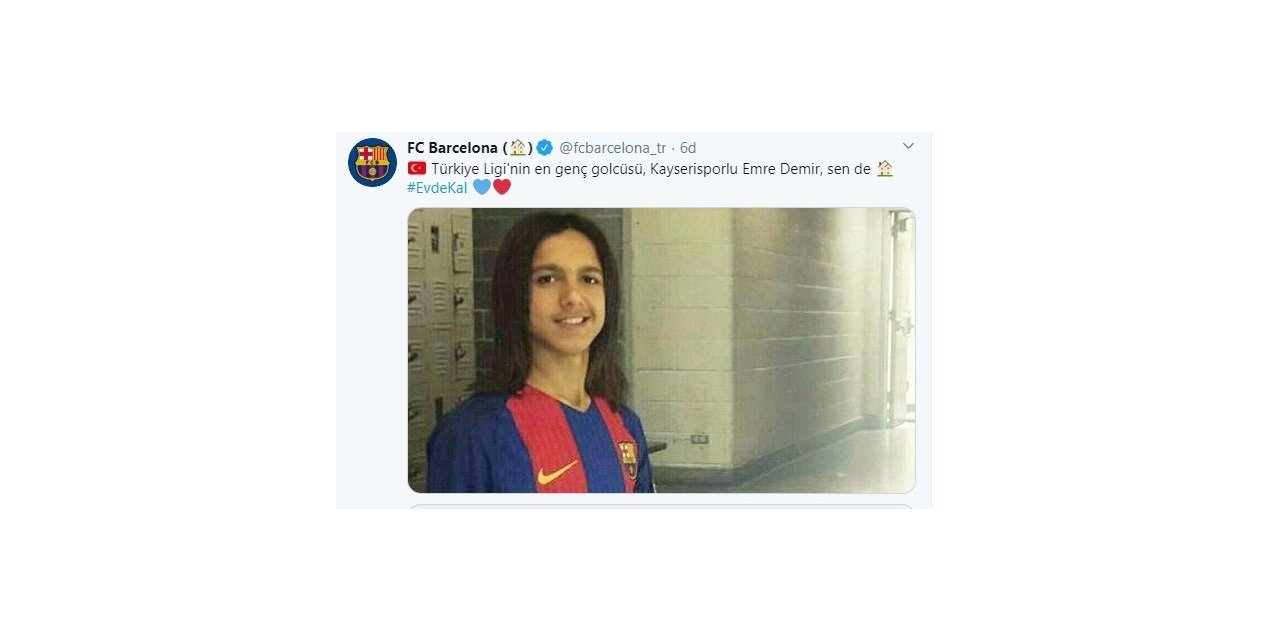Click the red heart emoji
This screenshot has width=1280, height=640.
[x=502, y=187]
